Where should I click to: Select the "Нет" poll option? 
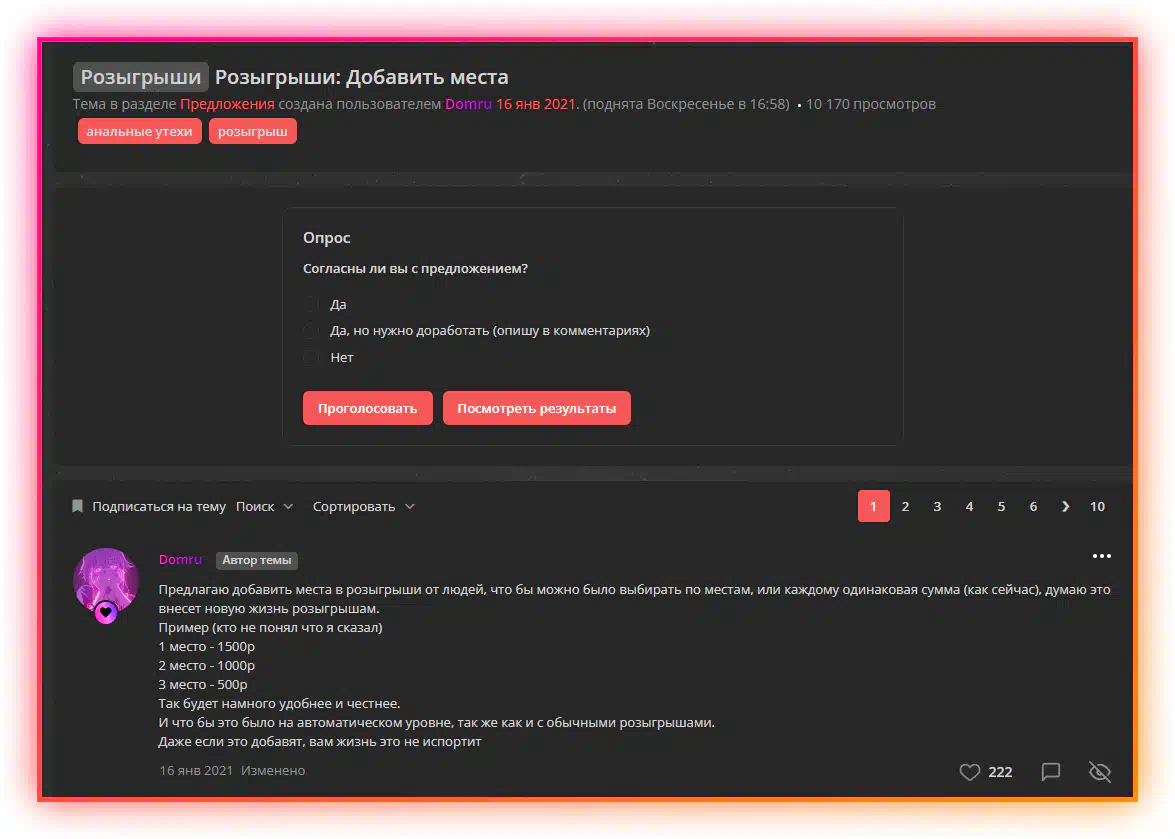click(312, 358)
